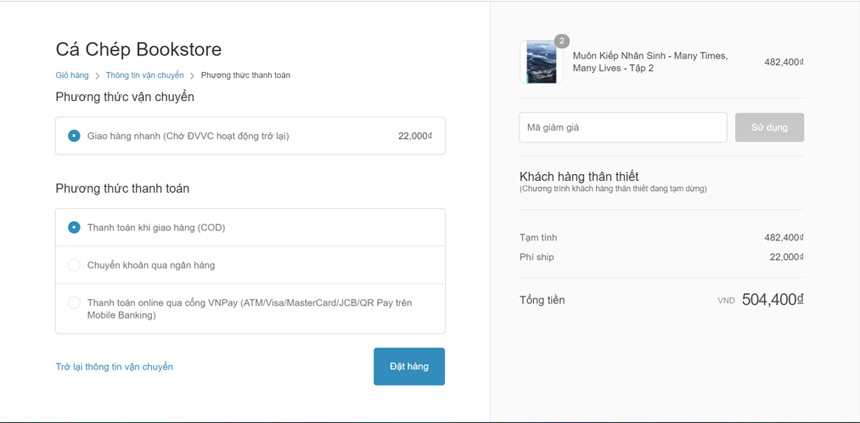Click the book cover thumbnail image
The width and height of the screenshot is (860, 423).
coord(541,62)
